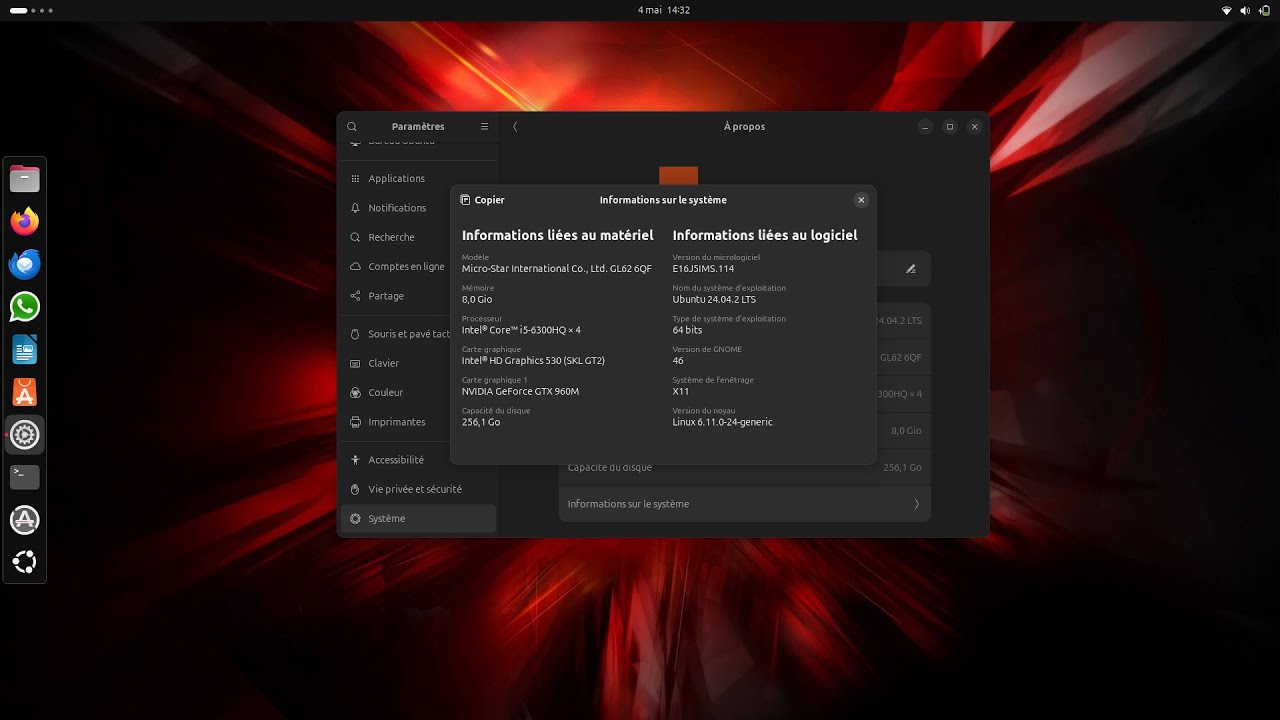Click heading Informations liées au matériel
Viewport: 1280px width, 720px height.
point(558,235)
